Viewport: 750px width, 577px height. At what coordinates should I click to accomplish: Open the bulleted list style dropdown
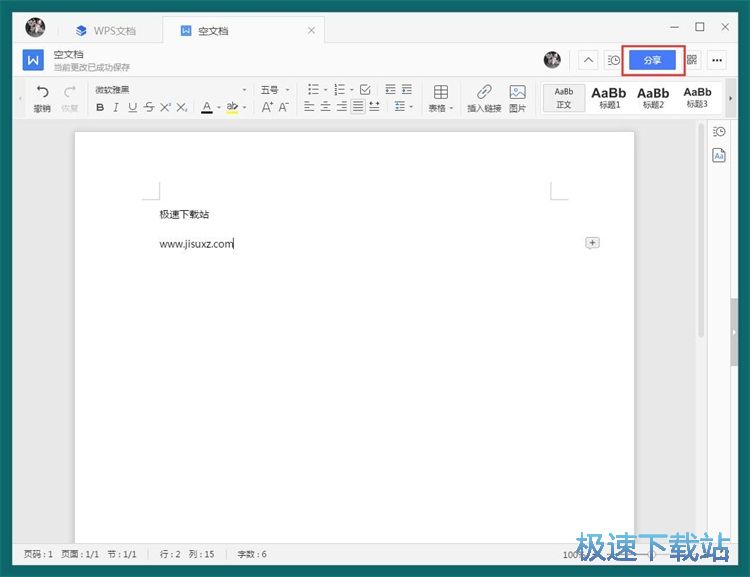pyautogui.click(x=326, y=89)
